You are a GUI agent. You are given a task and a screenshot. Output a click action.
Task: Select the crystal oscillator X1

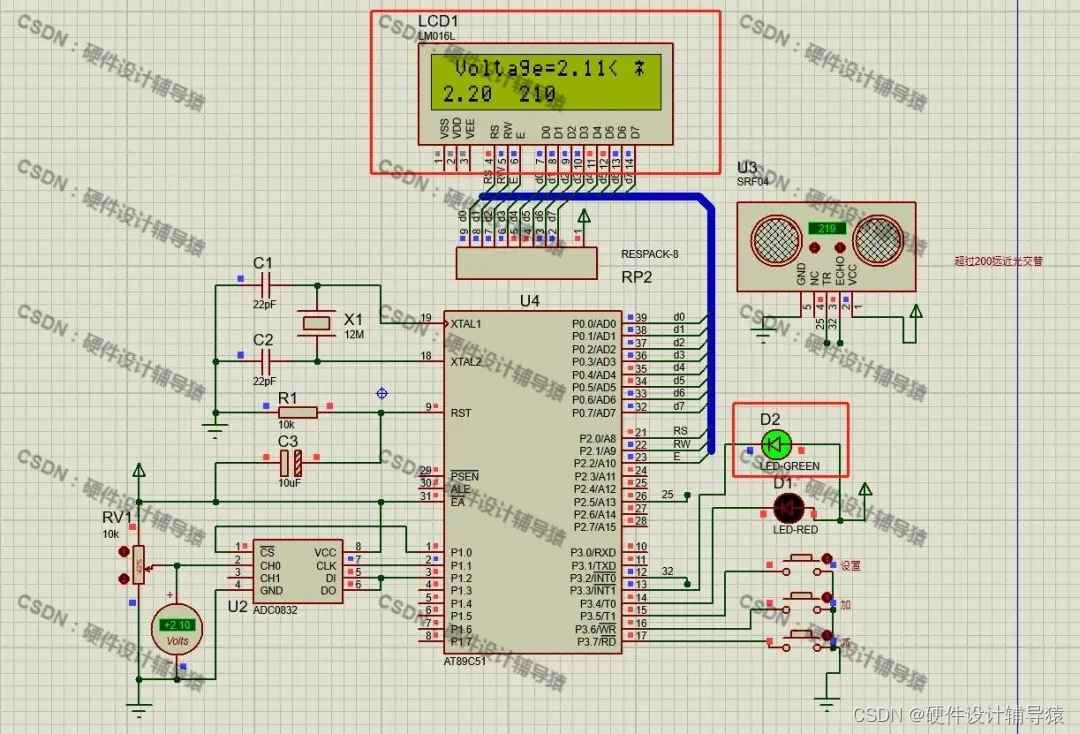point(317,322)
